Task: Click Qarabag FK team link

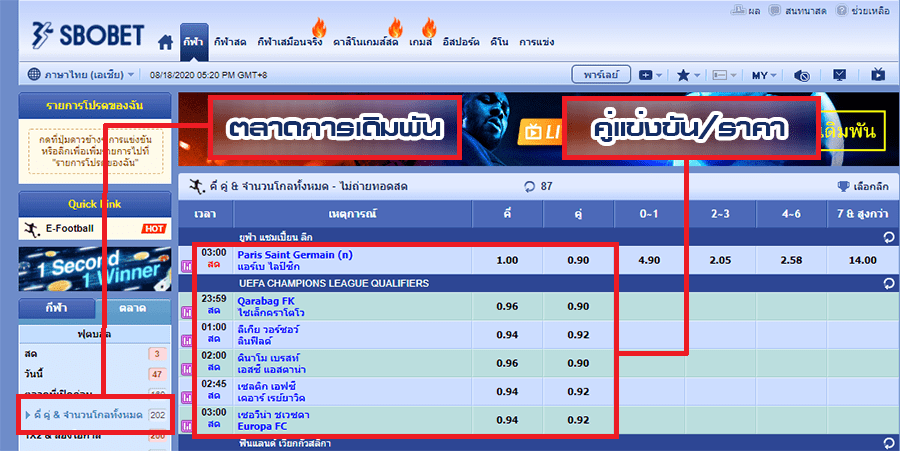Action: pyautogui.click(x=266, y=301)
